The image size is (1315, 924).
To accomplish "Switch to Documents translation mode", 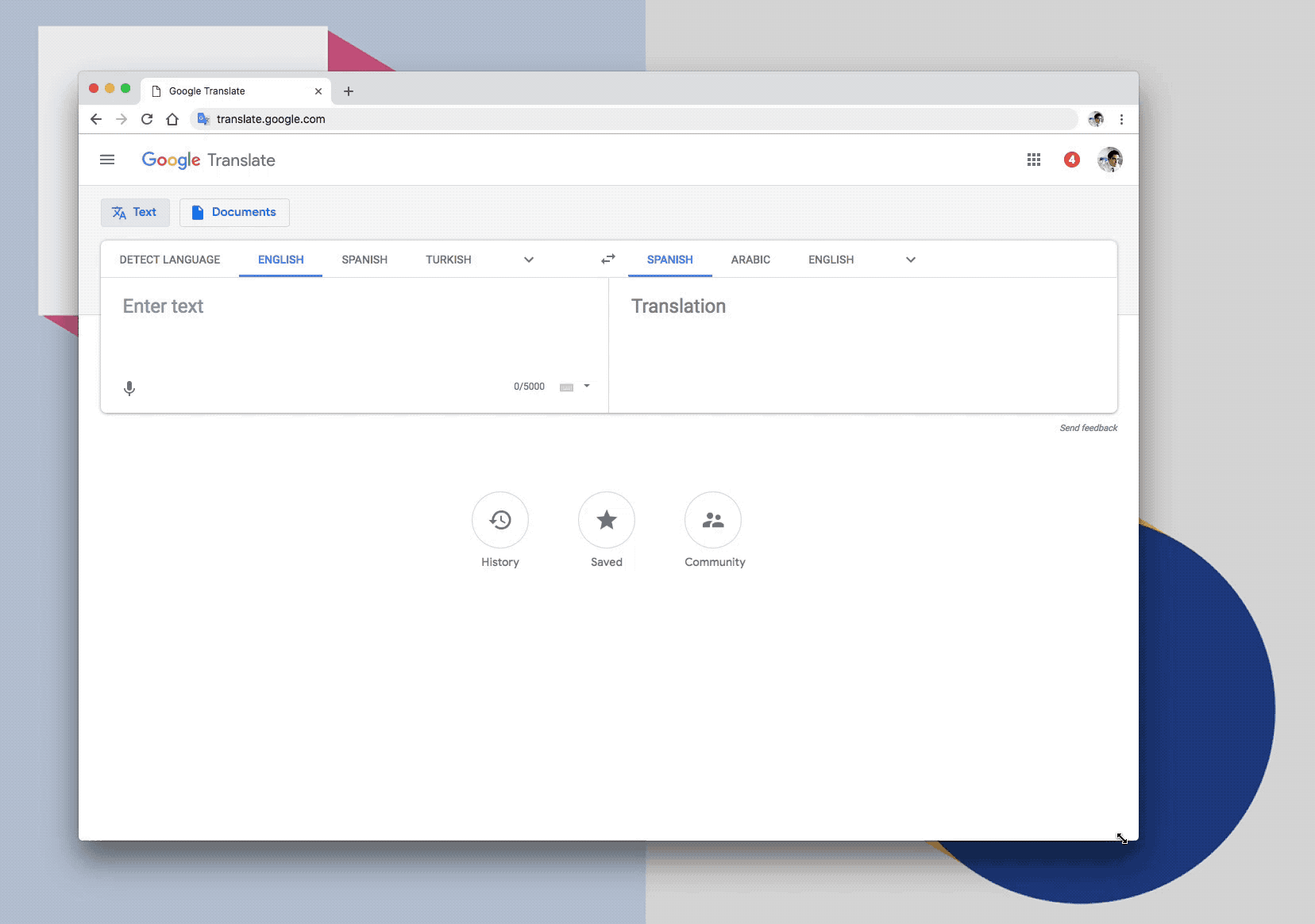I will 234,212.
